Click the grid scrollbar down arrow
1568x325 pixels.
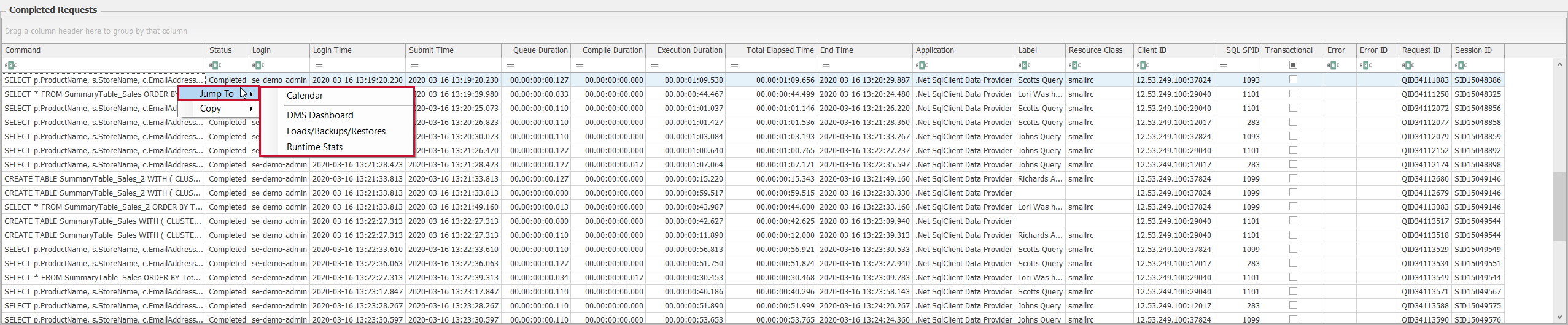click(x=1559, y=318)
